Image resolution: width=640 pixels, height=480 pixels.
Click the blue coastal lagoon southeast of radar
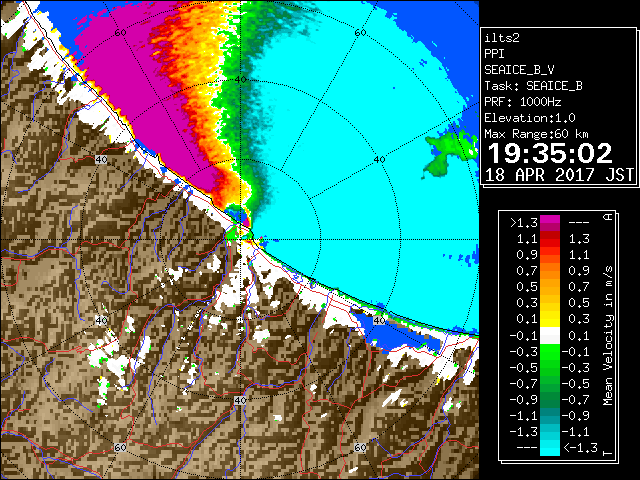click(398, 333)
